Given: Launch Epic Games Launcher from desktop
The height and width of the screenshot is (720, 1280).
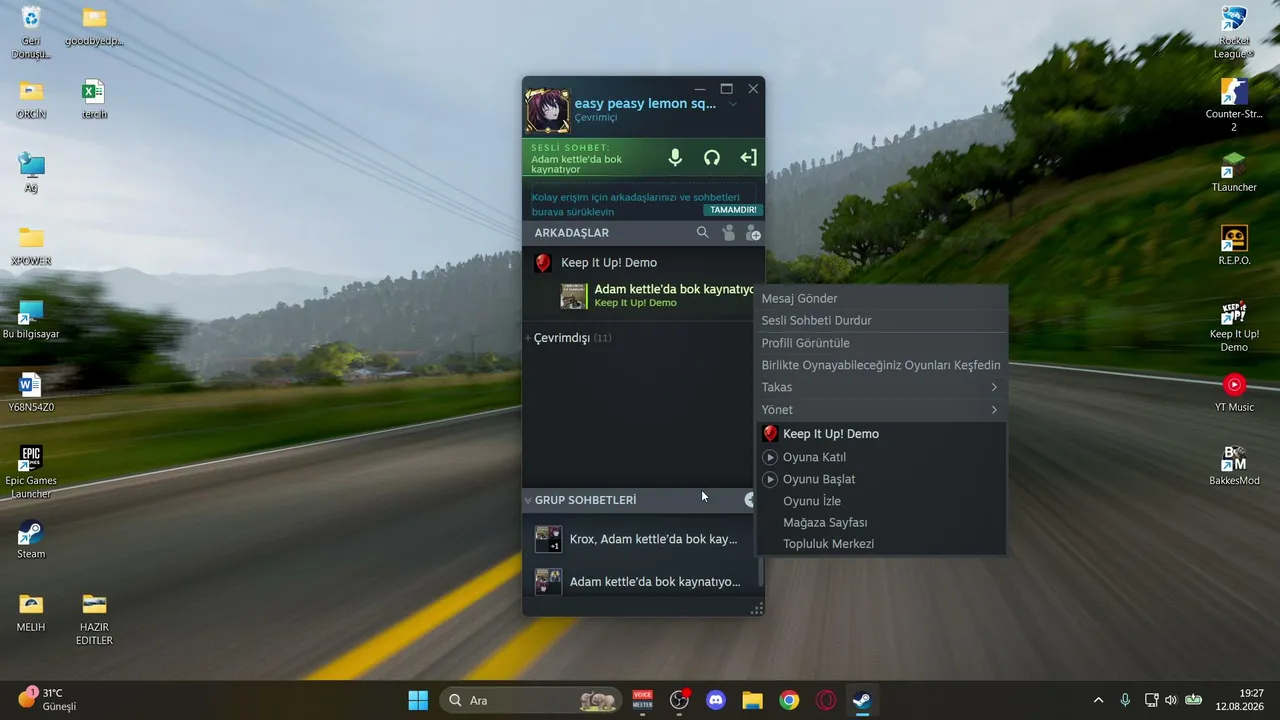Looking at the screenshot, I should coord(31,472).
